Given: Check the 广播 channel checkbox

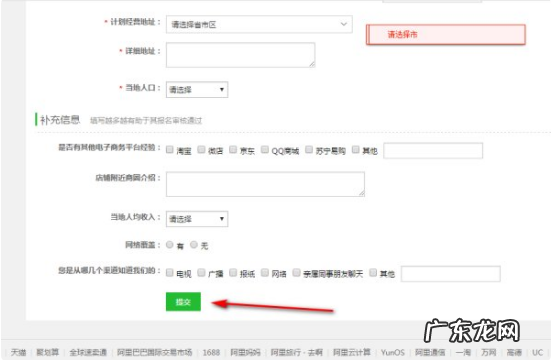Looking at the screenshot, I should (x=201, y=272).
